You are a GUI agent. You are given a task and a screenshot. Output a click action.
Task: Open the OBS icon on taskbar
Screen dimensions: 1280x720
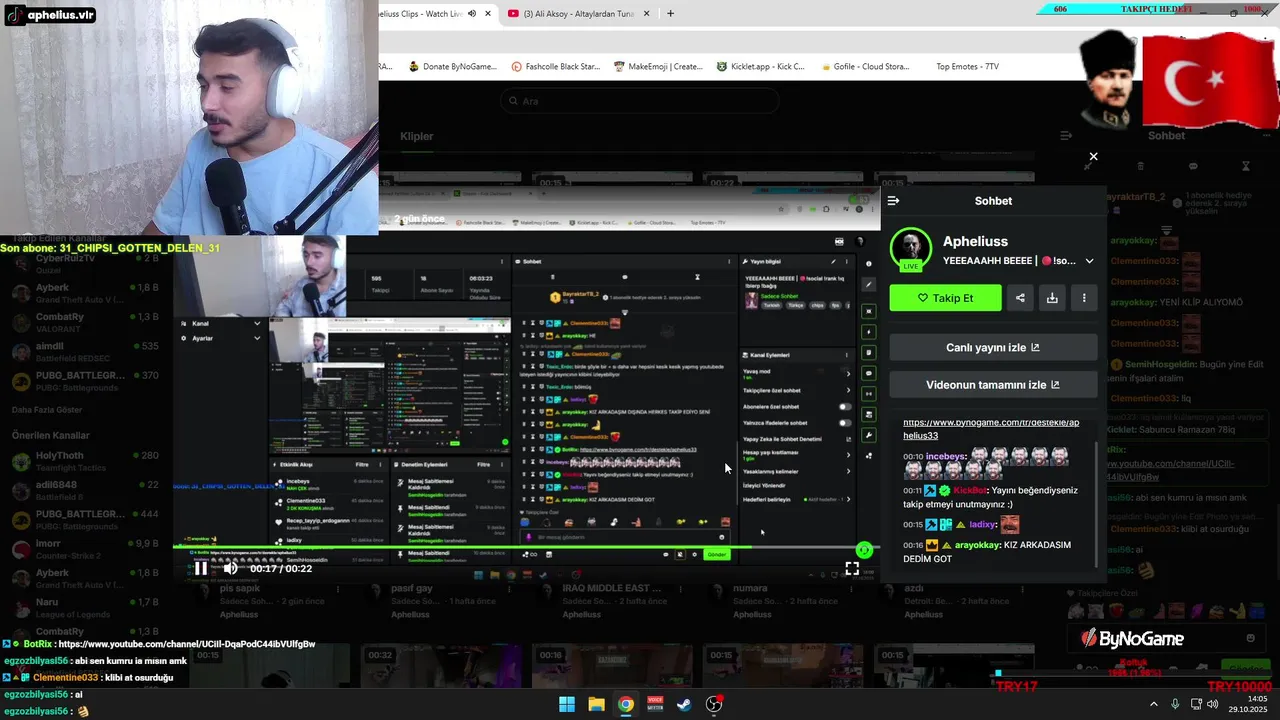click(x=714, y=704)
